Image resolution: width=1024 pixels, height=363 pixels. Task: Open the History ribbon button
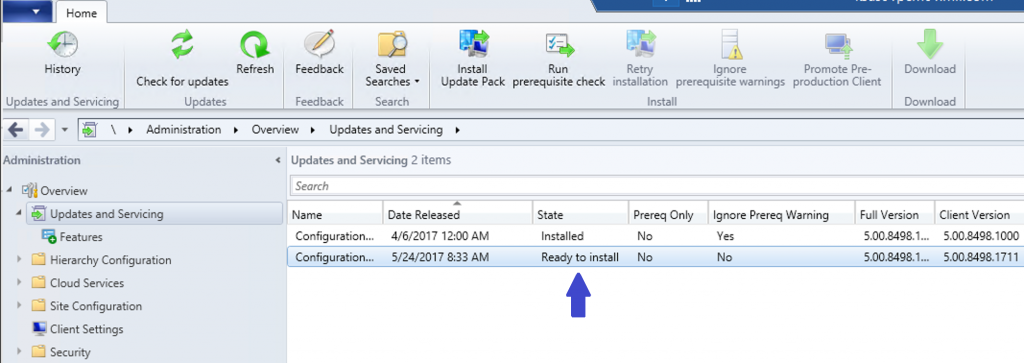[62, 52]
